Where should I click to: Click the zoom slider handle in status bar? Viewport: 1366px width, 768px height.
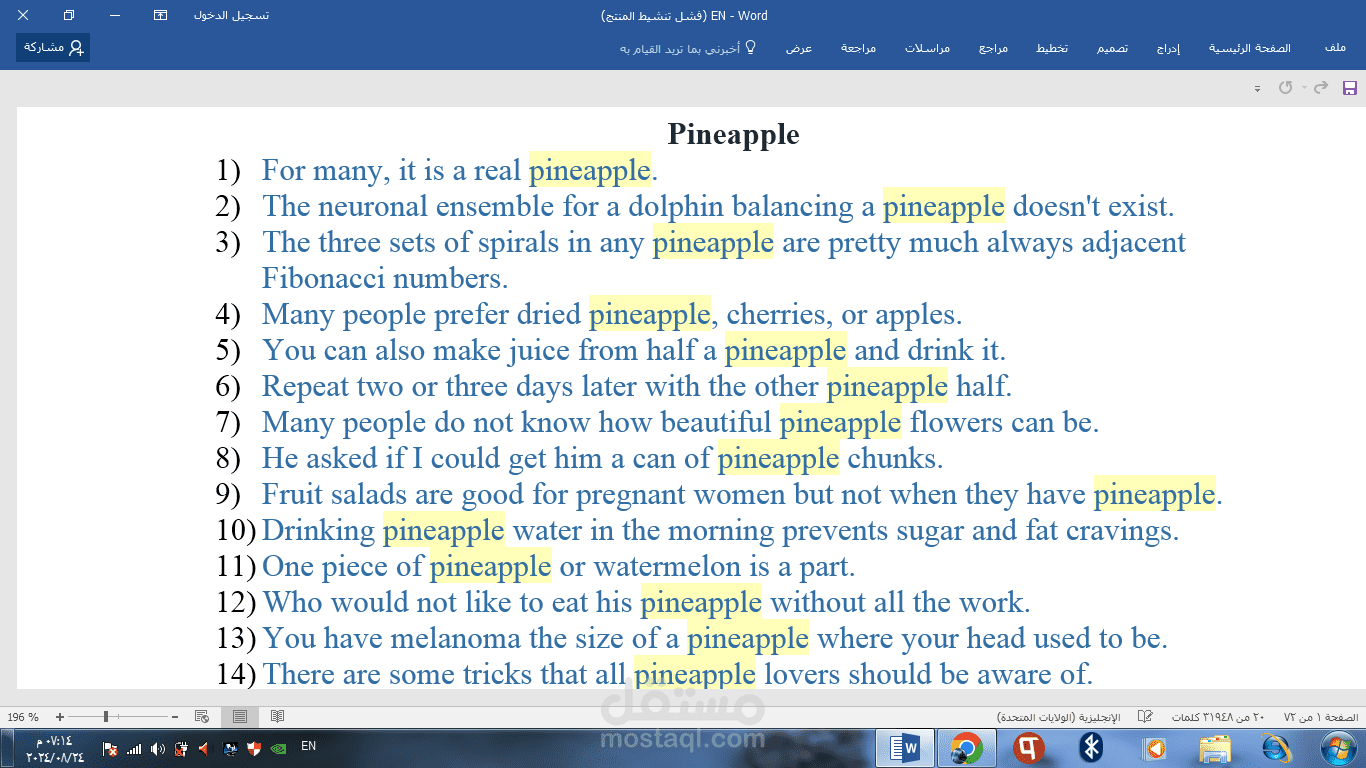(x=106, y=717)
